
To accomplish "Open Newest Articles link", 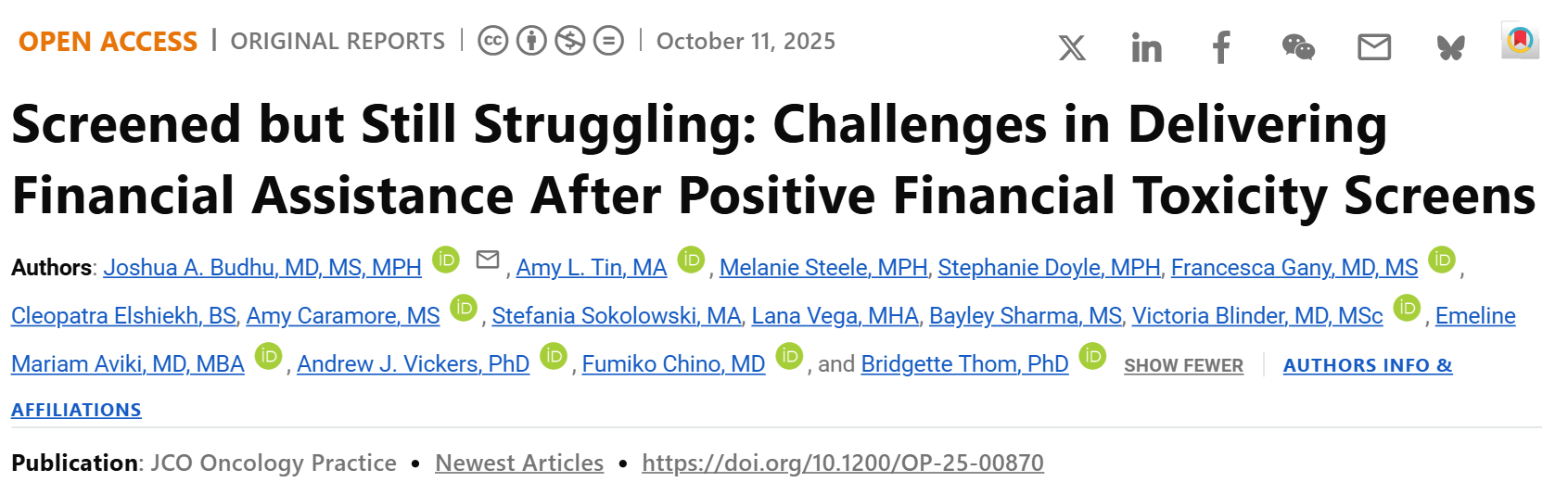I will pos(519,463).
